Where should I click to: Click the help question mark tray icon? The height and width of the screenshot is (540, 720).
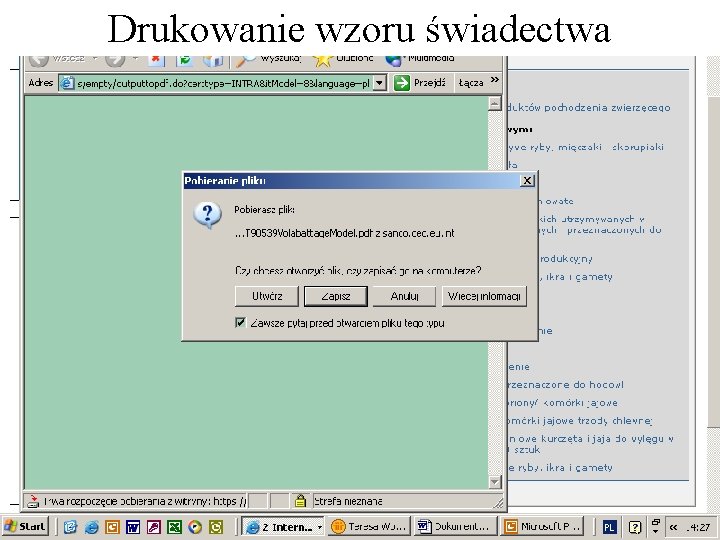click(x=635, y=527)
